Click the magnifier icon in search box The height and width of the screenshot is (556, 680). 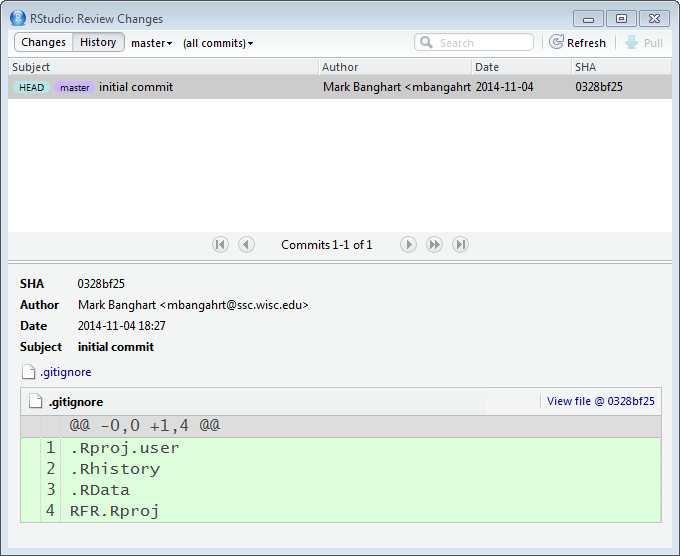[x=426, y=43]
